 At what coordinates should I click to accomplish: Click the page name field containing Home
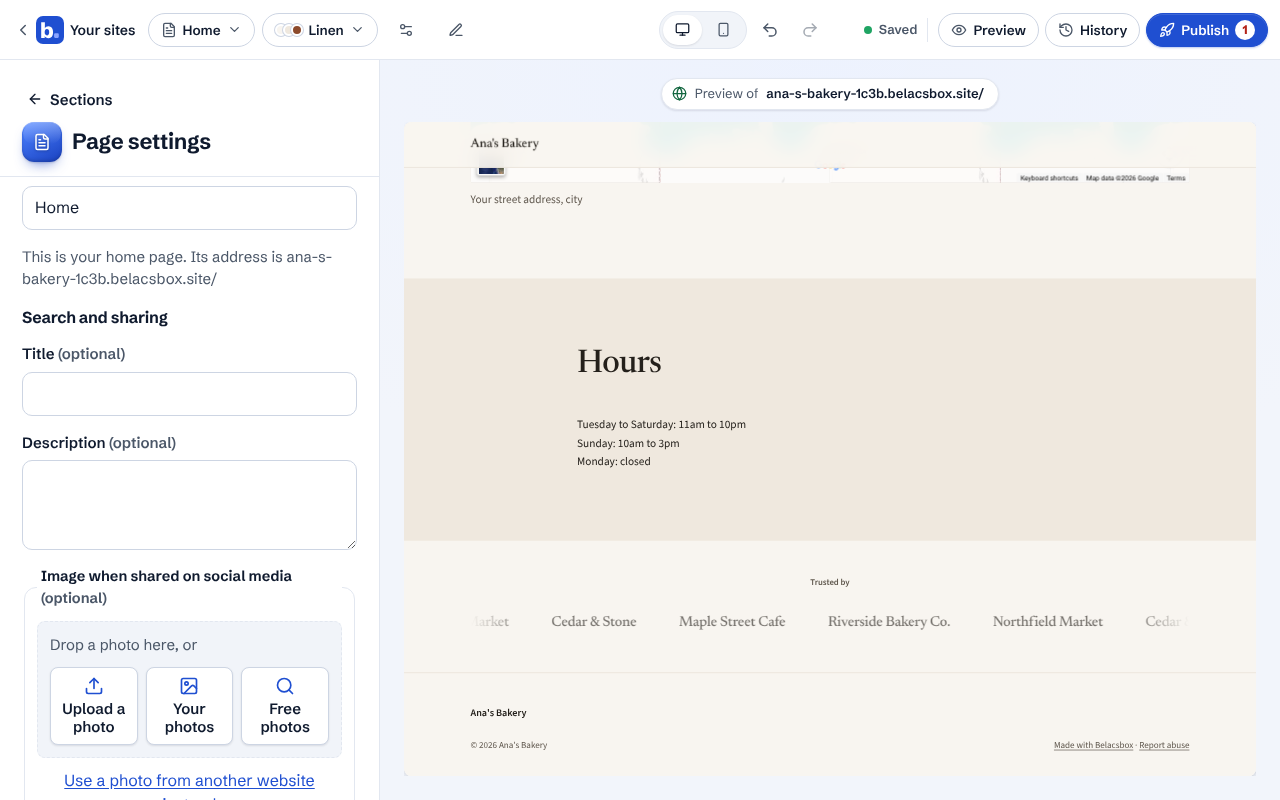pos(189,208)
